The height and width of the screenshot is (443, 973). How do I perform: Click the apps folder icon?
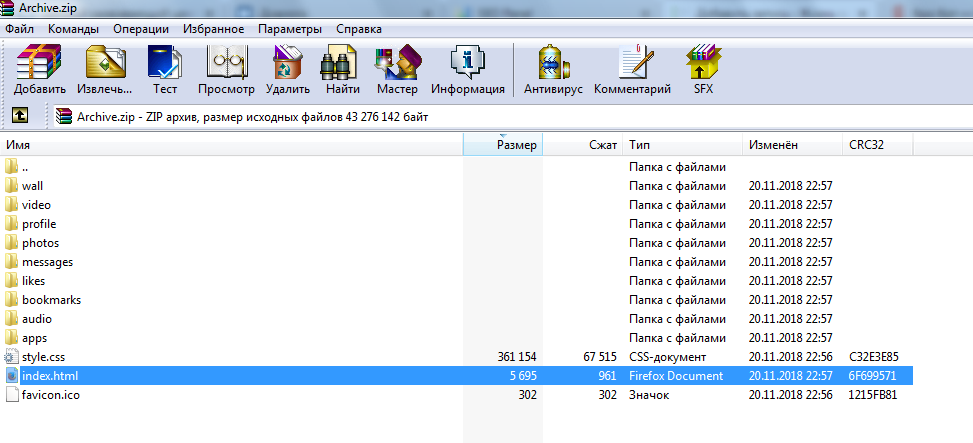(x=11, y=338)
